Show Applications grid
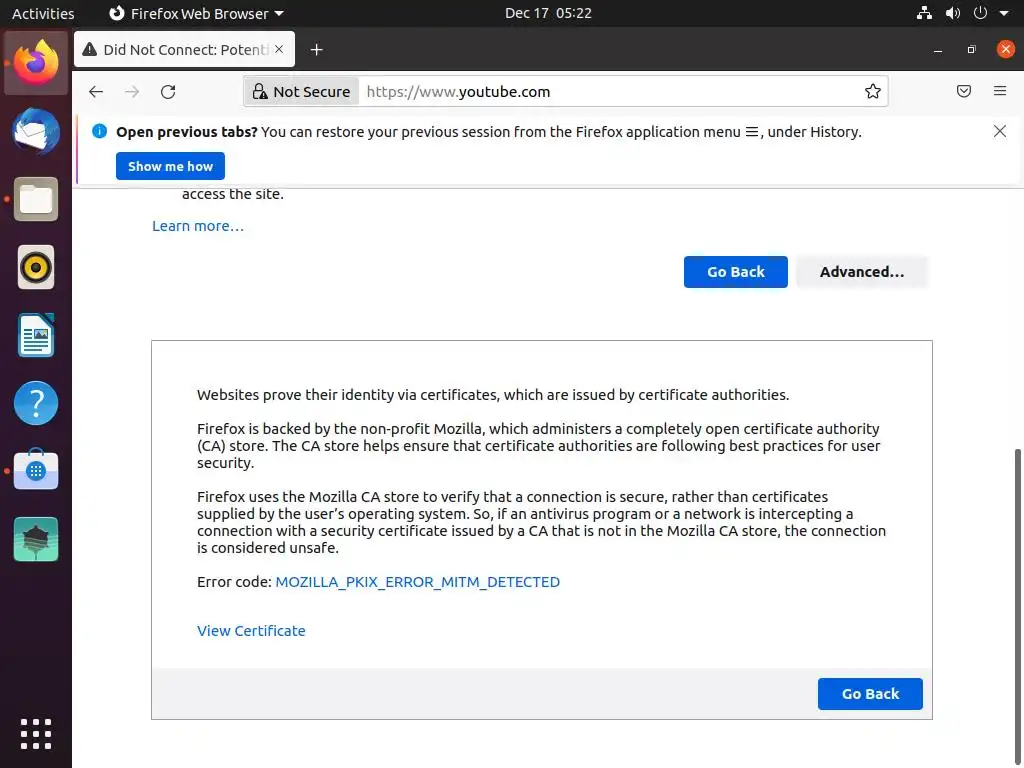1024x768 pixels. 36,734
